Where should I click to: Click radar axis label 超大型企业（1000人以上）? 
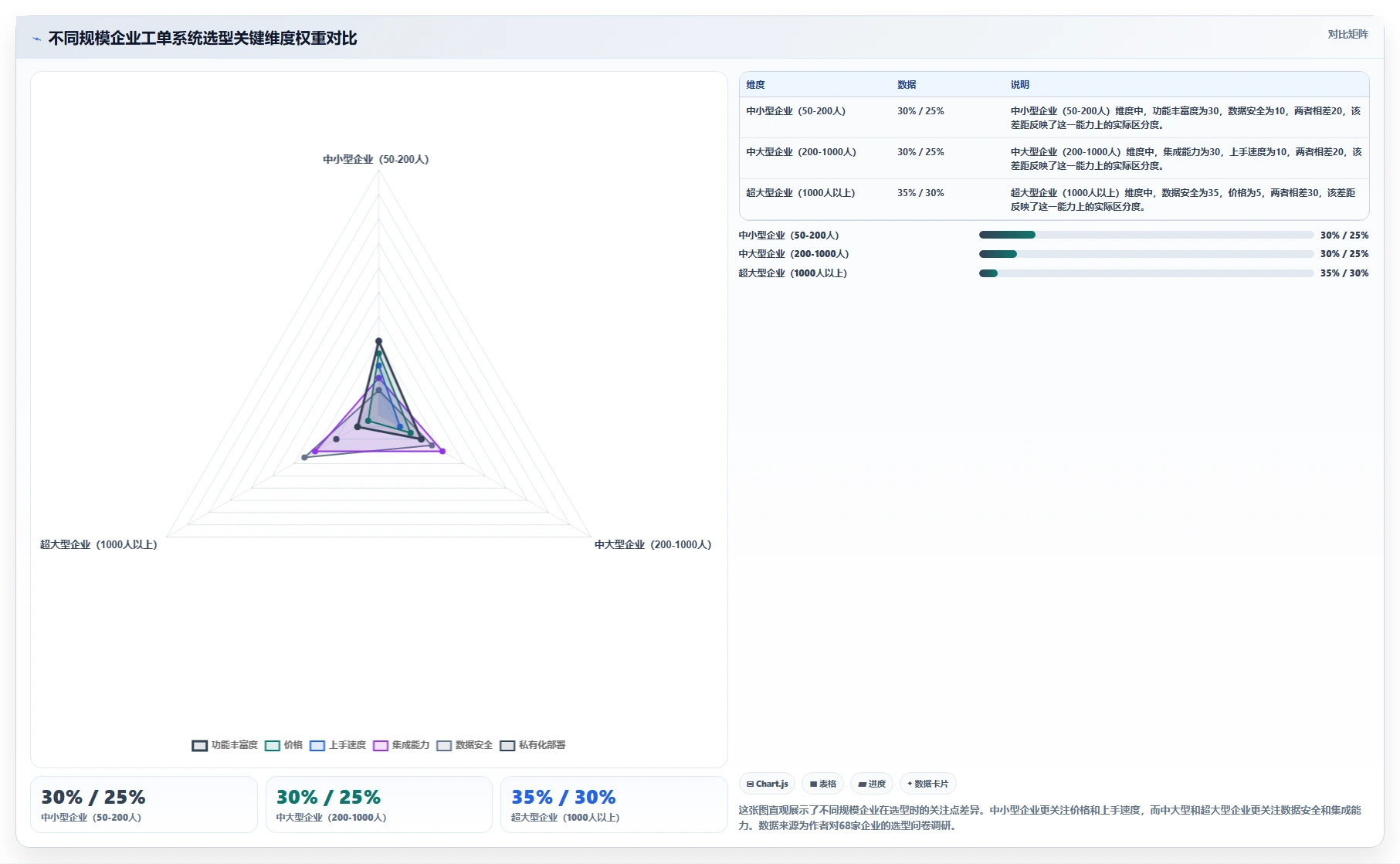pyautogui.click(x=98, y=544)
